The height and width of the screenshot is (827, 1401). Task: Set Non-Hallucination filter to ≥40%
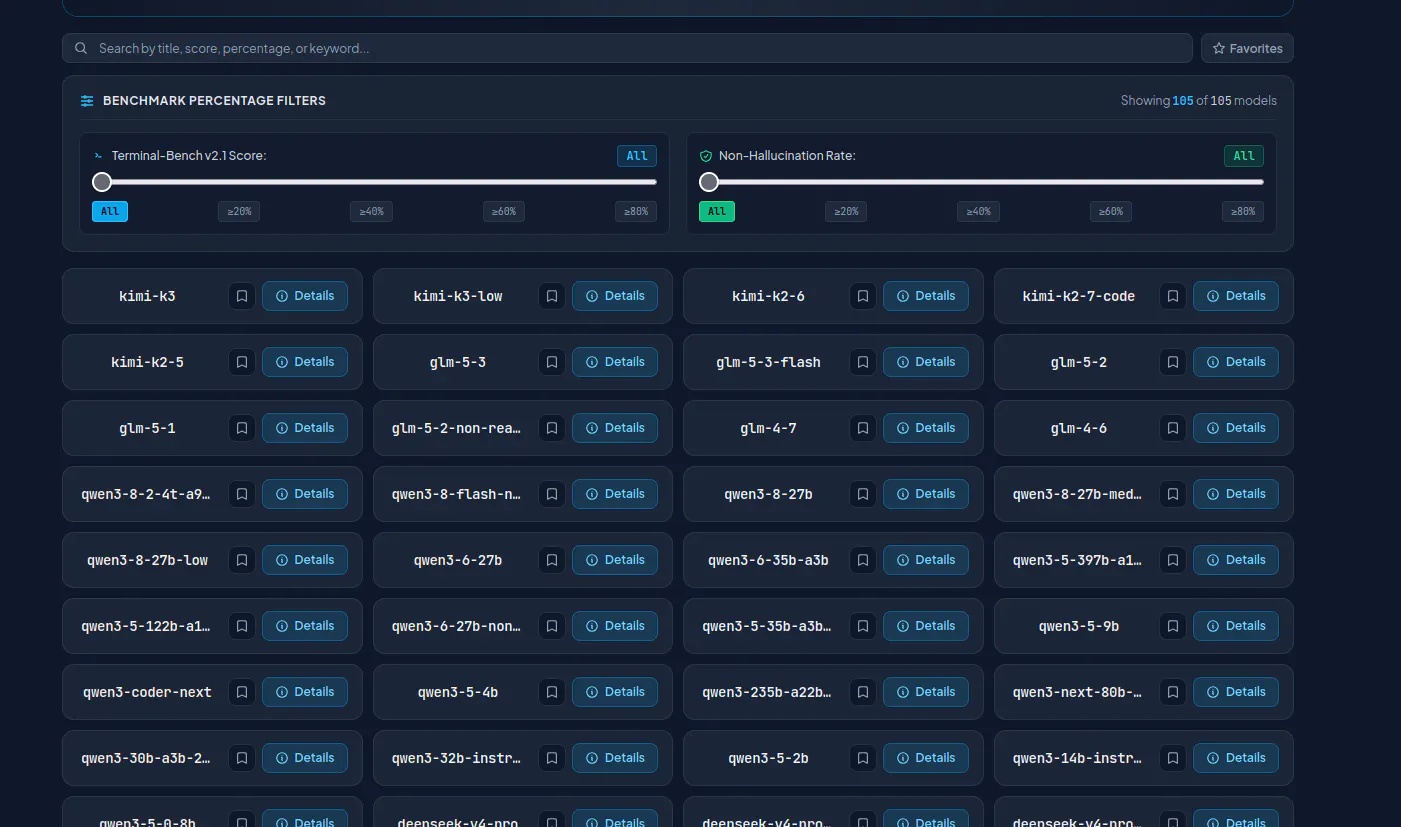(978, 212)
